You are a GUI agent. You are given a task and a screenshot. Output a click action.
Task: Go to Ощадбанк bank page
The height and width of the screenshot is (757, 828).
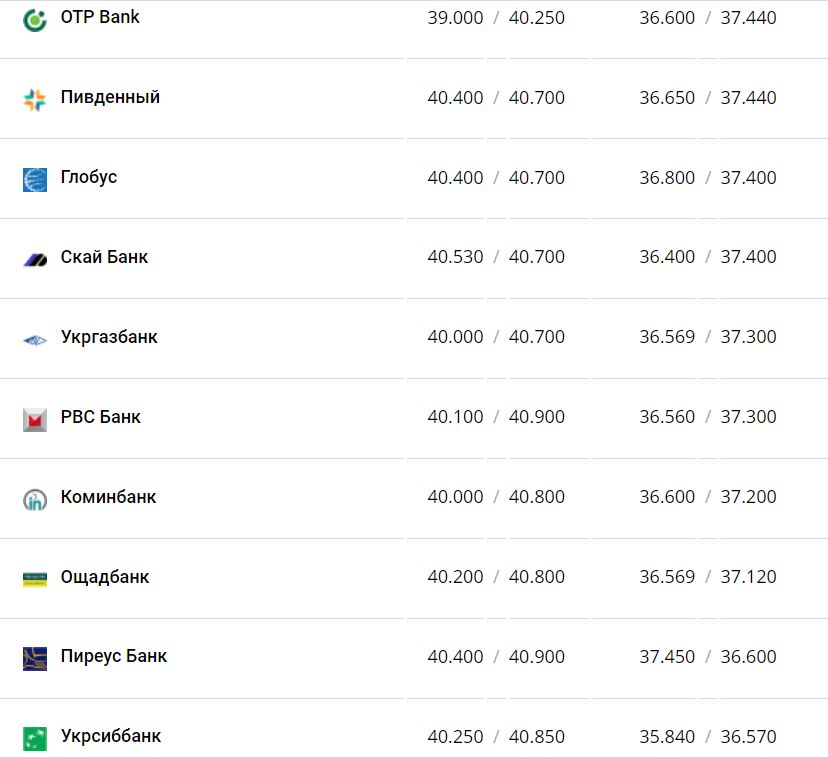click(x=105, y=577)
